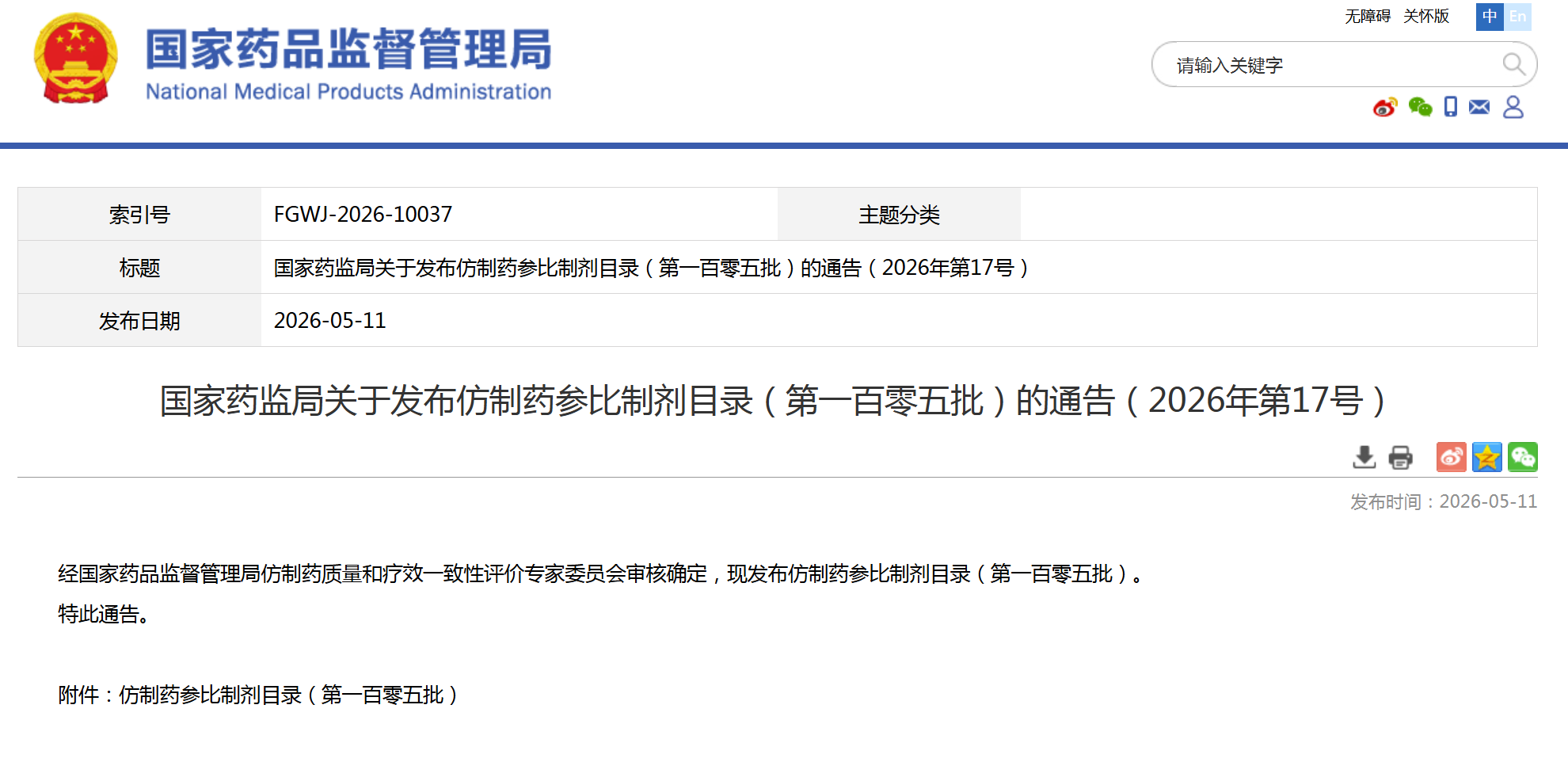Download the notice via the download icon
The image size is (1568, 781).
tap(1364, 457)
